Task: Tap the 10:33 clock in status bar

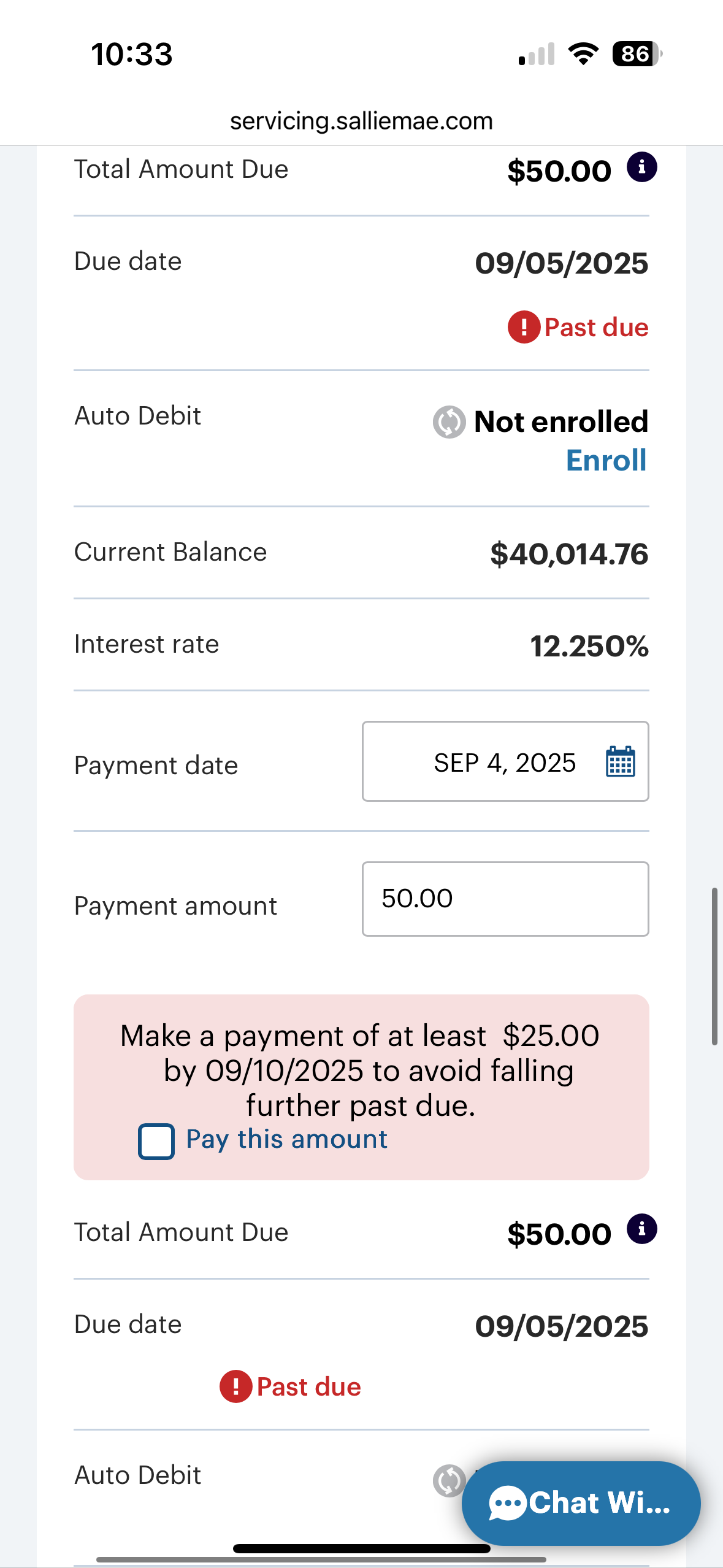Action: point(132,54)
